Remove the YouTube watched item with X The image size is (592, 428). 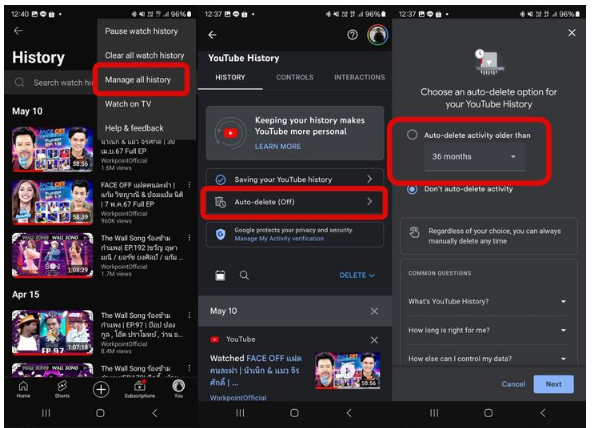pos(374,340)
